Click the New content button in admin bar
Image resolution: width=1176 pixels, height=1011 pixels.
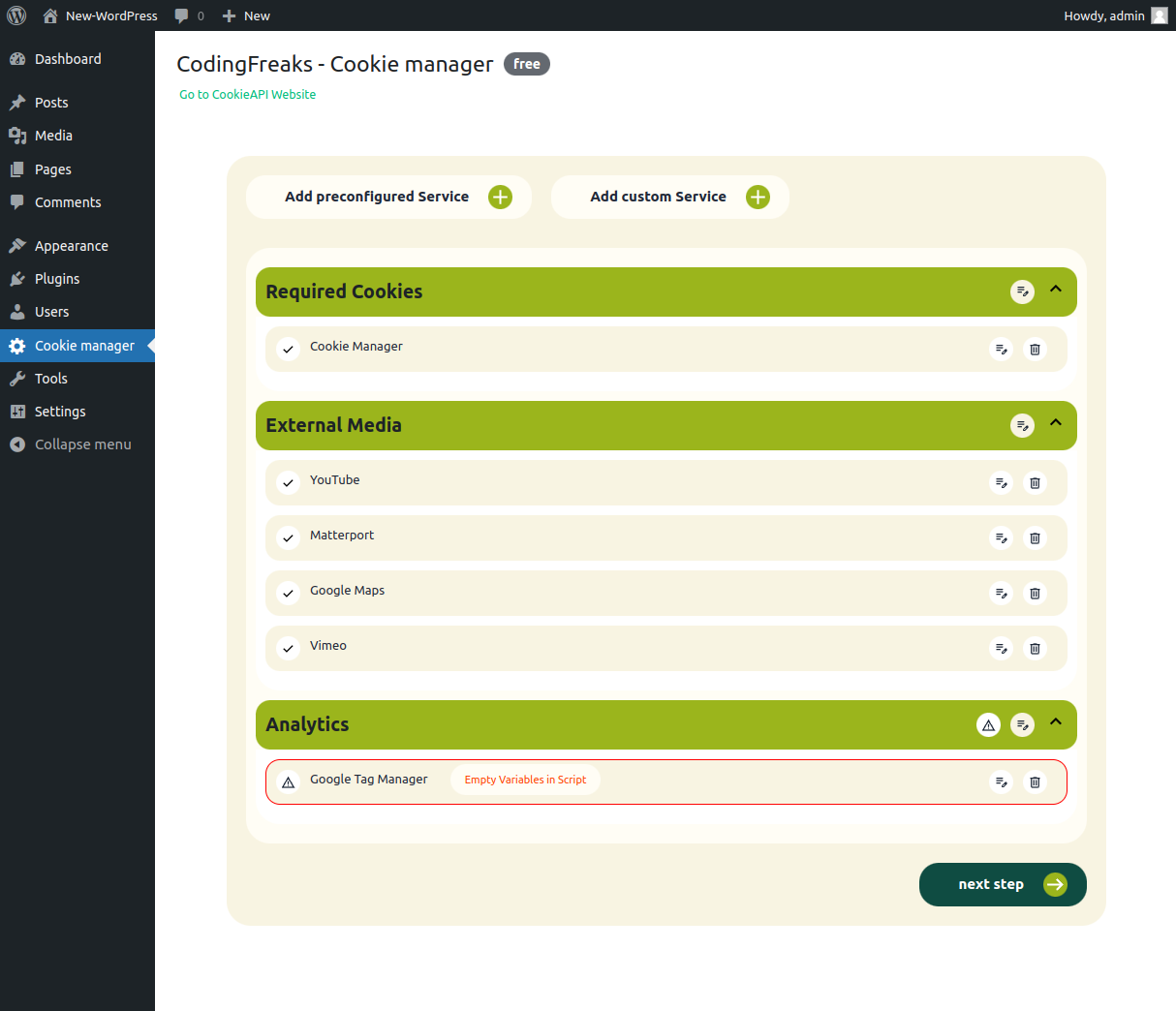246,15
